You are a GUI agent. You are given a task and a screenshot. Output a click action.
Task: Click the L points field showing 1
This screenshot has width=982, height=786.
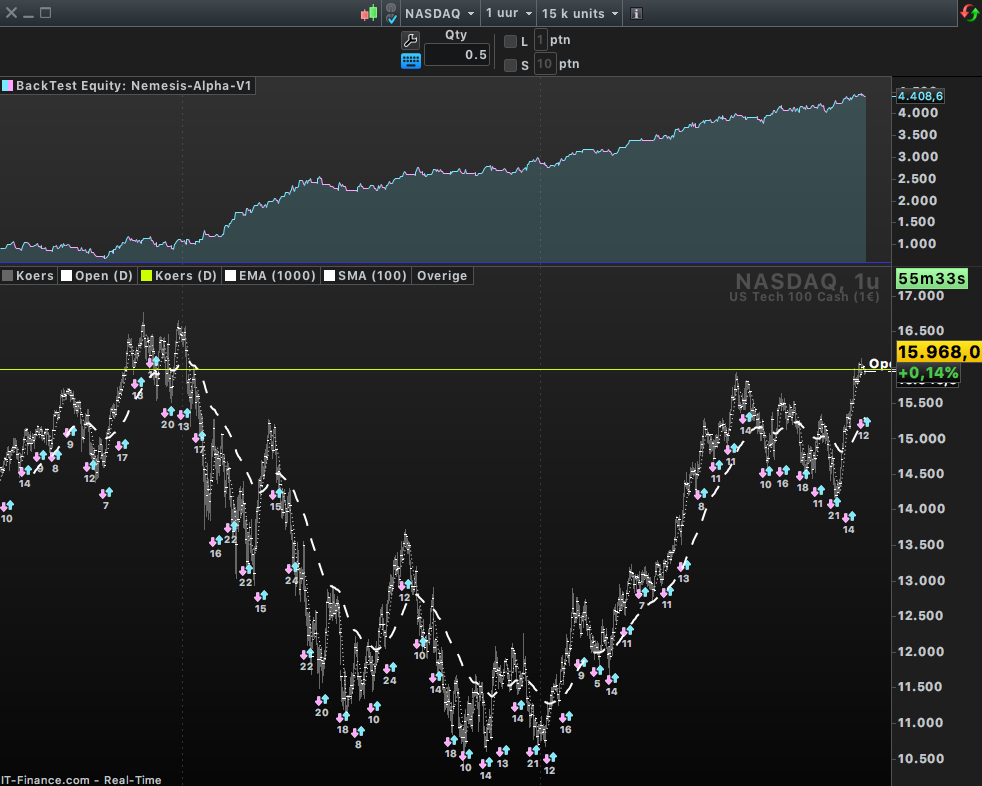coord(540,40)
